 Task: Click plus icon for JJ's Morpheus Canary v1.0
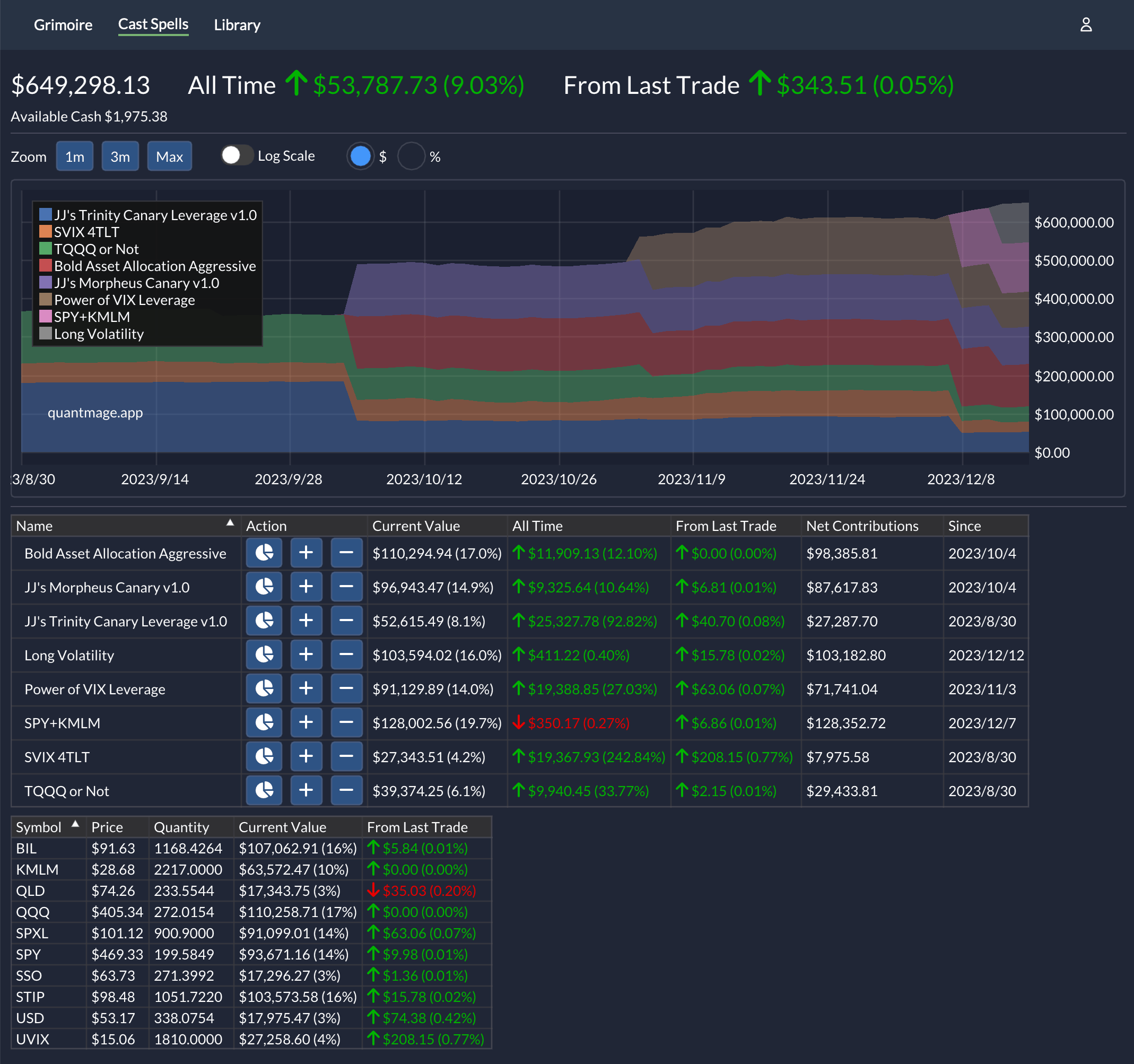click(306, 587)
